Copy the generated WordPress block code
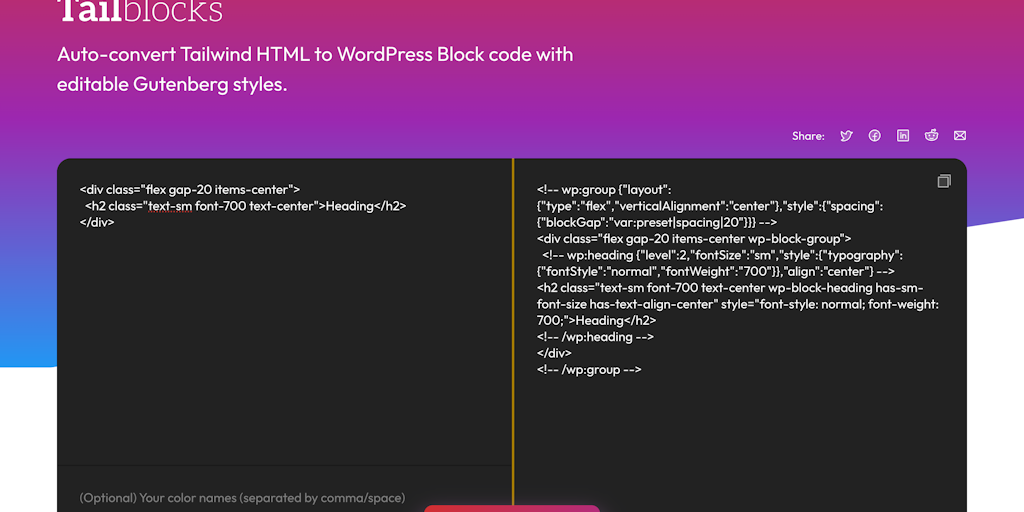 point(944,181)
